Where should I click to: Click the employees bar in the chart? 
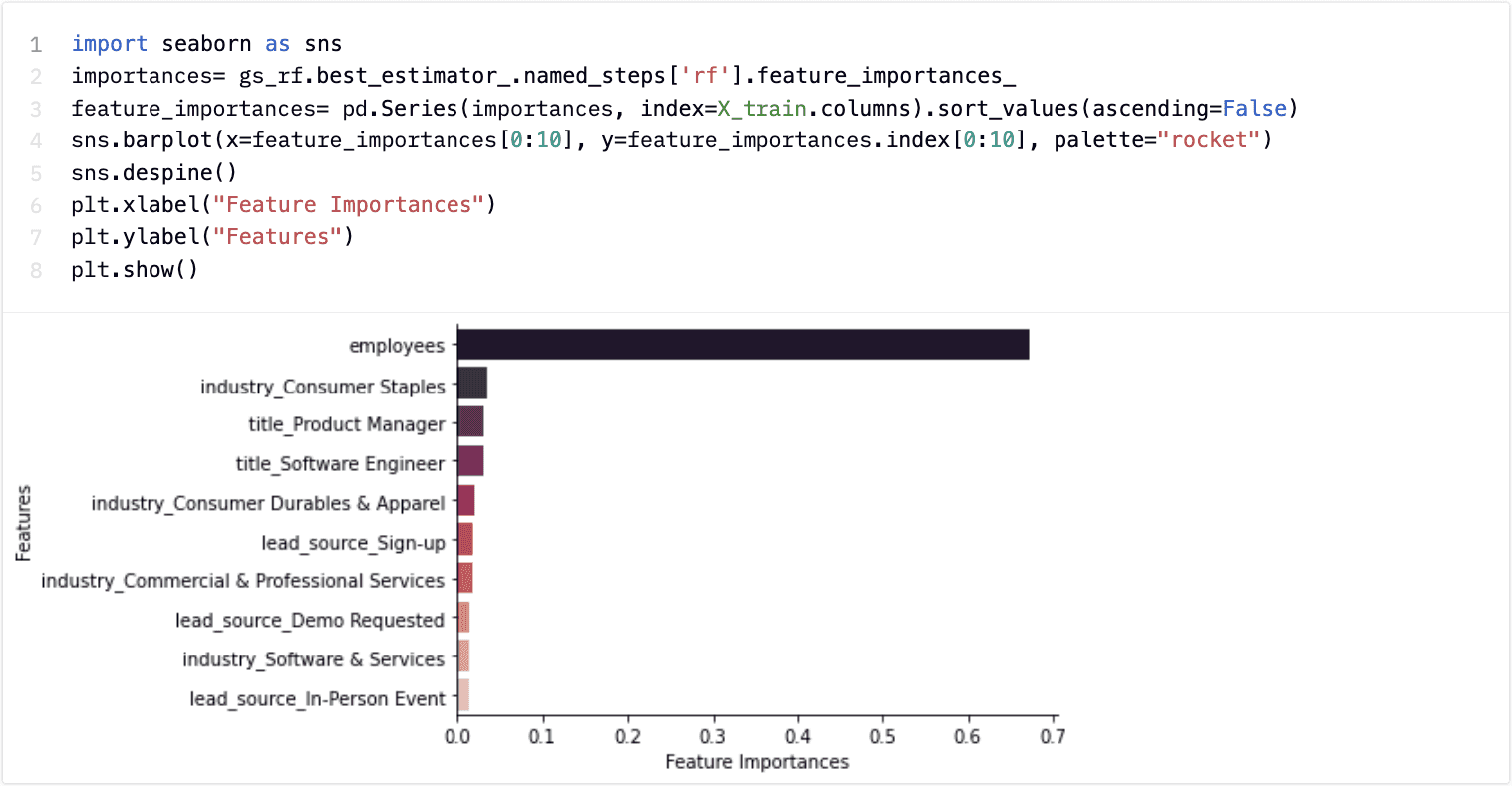pos(744,345)
